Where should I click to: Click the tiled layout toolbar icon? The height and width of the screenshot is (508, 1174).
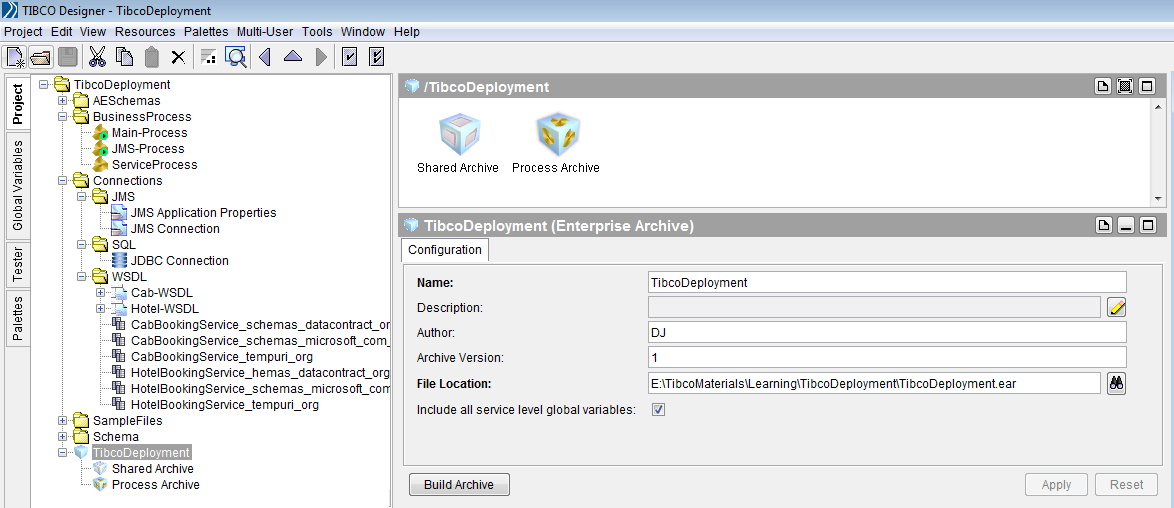209,57
